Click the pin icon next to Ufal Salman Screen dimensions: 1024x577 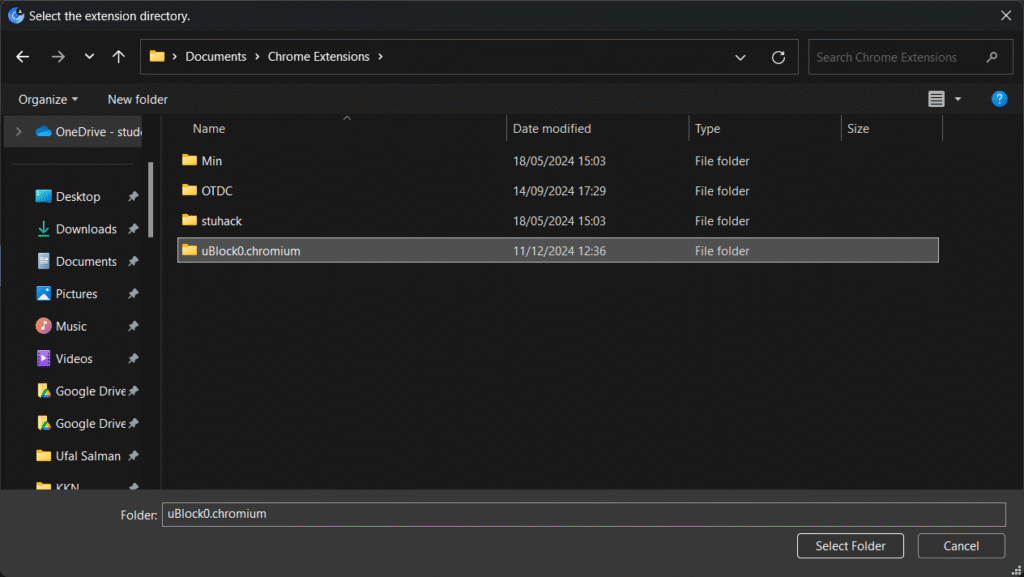[133, 456]
